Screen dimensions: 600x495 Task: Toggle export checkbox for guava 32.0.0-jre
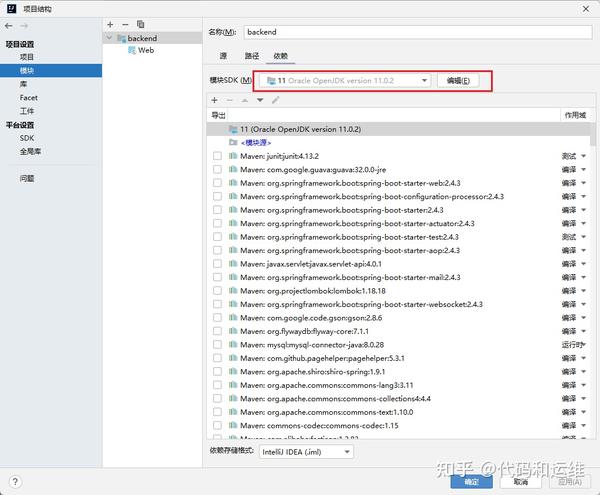[217, 169]
